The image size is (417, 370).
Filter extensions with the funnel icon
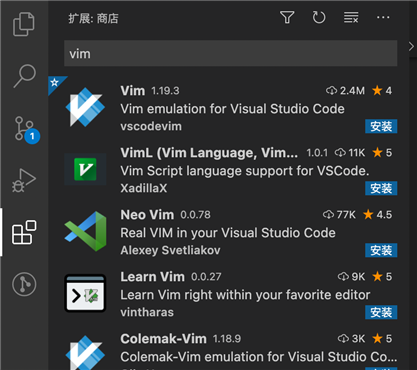[287, 17]
